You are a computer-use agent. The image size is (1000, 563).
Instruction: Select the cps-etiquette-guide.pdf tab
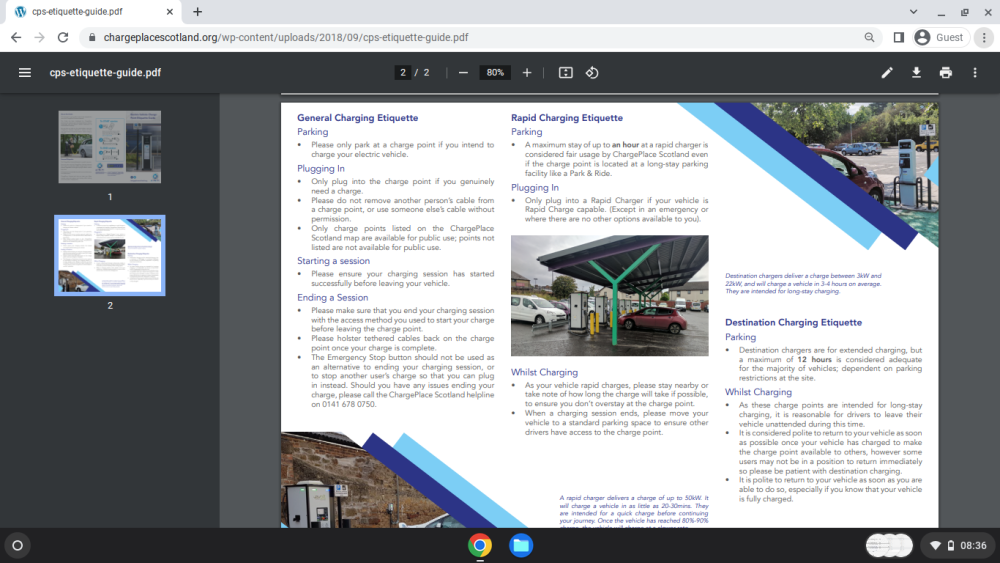click(91, 11)
